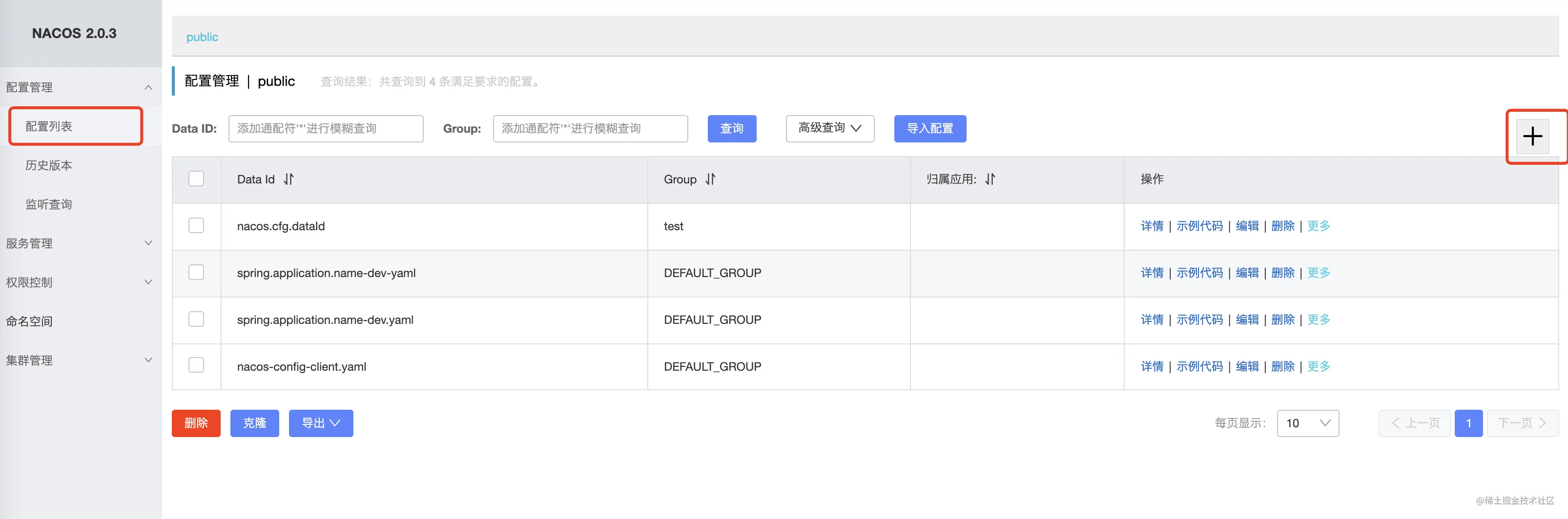Click 更多 for spring.application.name-dev.yaml
Viewport: 1568px width, 519px height.
click(x=1319, y=319)
